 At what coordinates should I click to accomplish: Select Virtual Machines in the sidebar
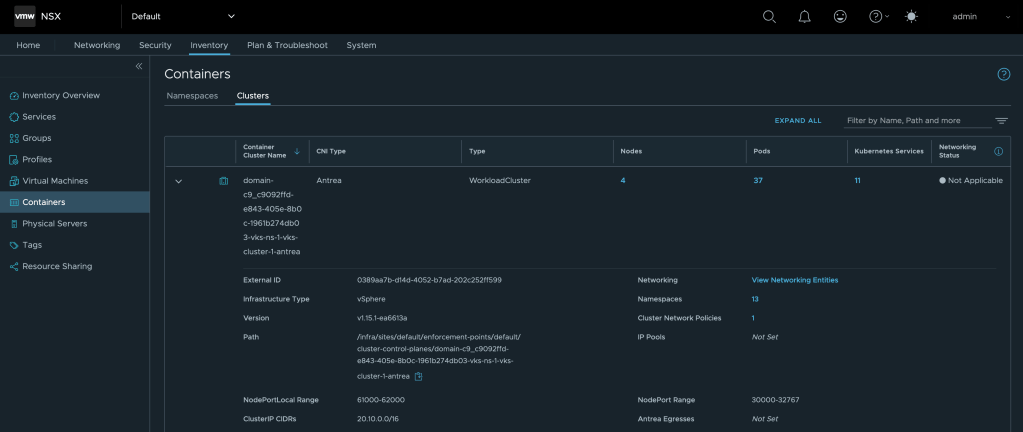click(x=55, y=181)
